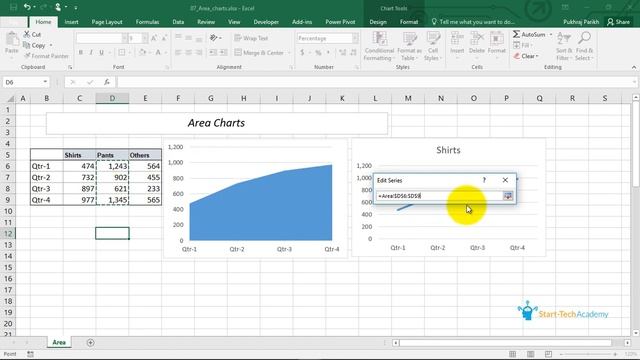Click the Select All corner triangle

click(x=10, y=98)
